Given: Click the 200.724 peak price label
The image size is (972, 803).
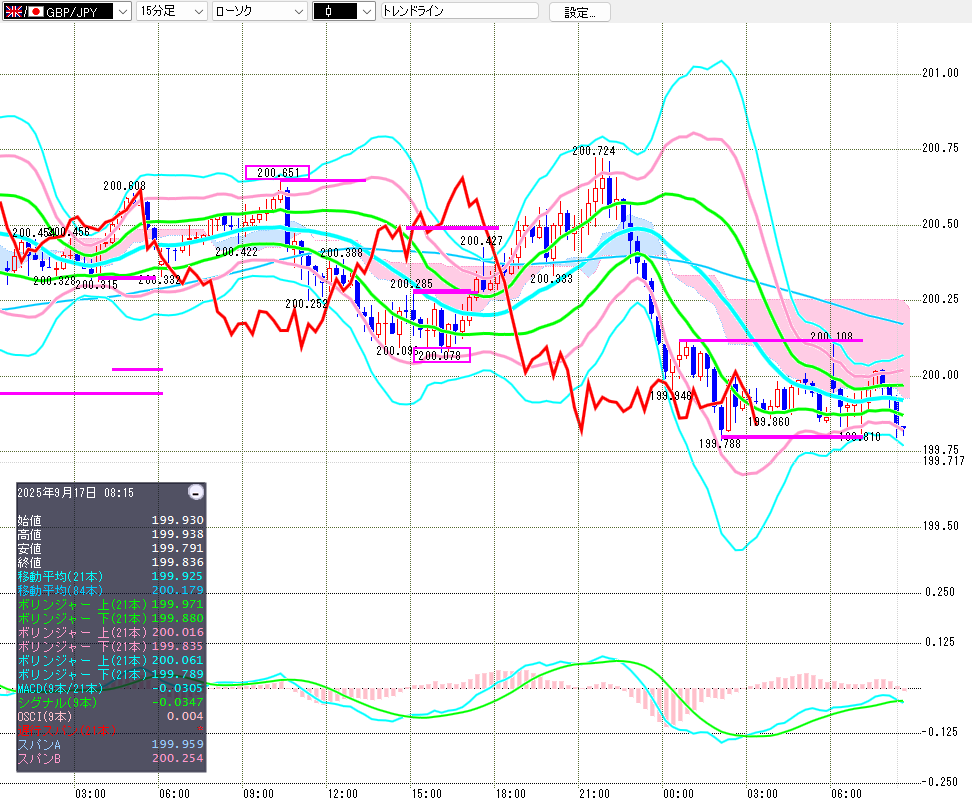Looking at the screenshot, I should point(593,151).
